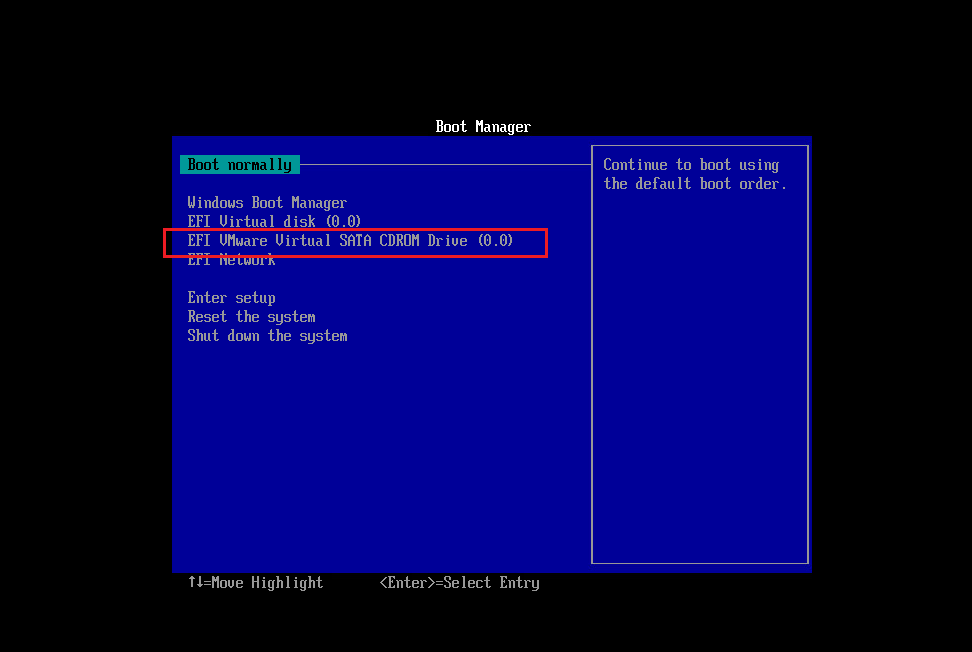Click the (0.0) suffix of the CDROM Drive entry

click(x=494, y=241)
